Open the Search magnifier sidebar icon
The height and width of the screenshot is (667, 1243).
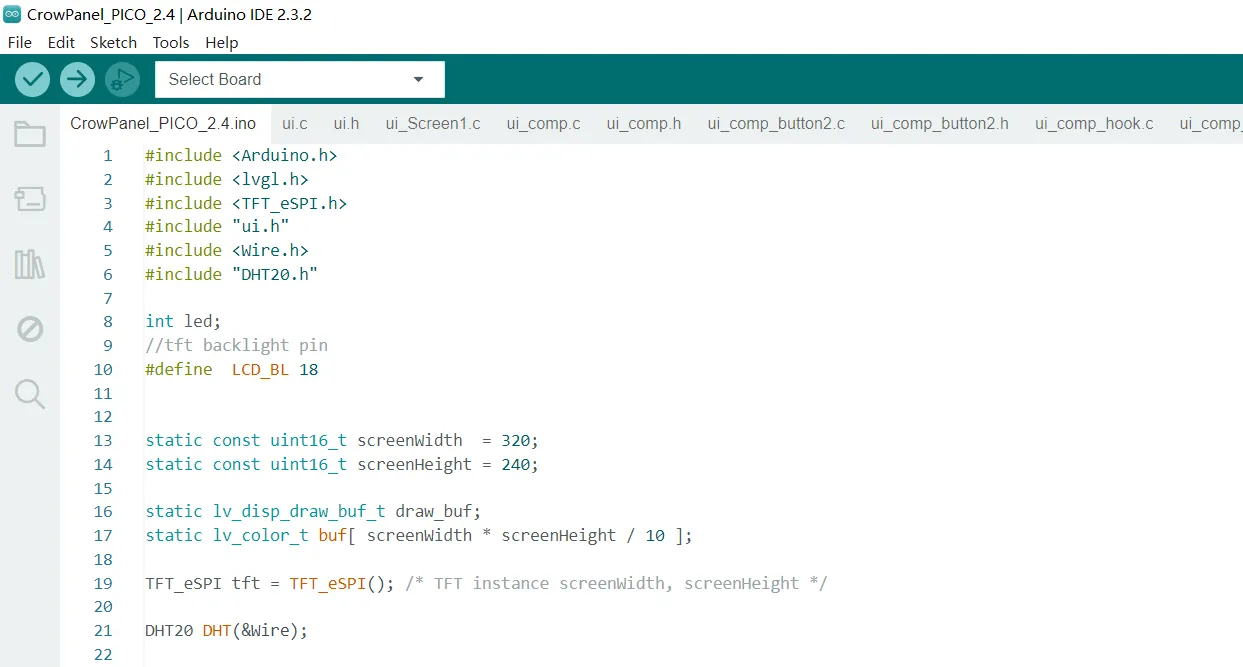(30, 394)
